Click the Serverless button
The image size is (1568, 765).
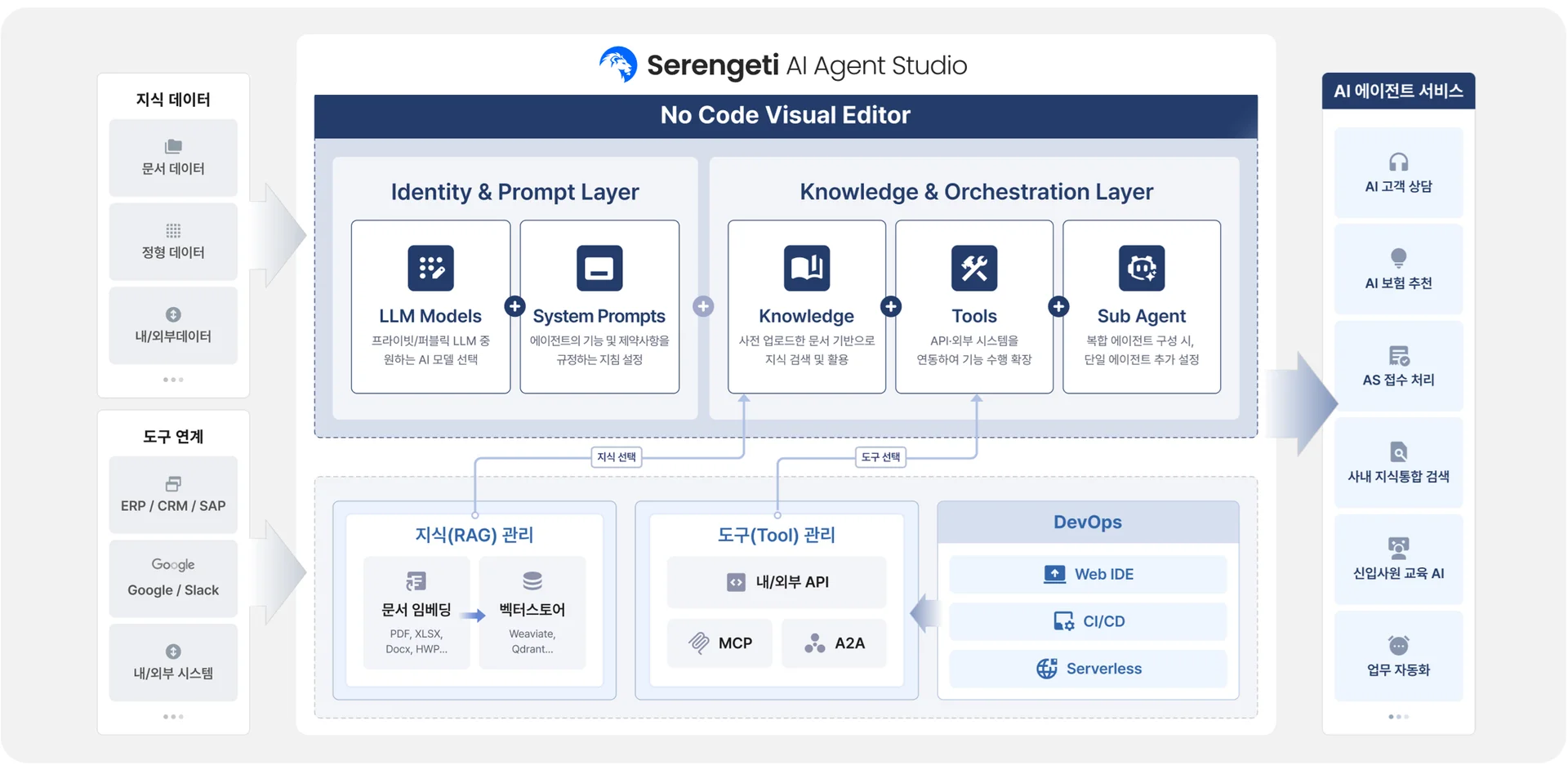pos(1088,669)
